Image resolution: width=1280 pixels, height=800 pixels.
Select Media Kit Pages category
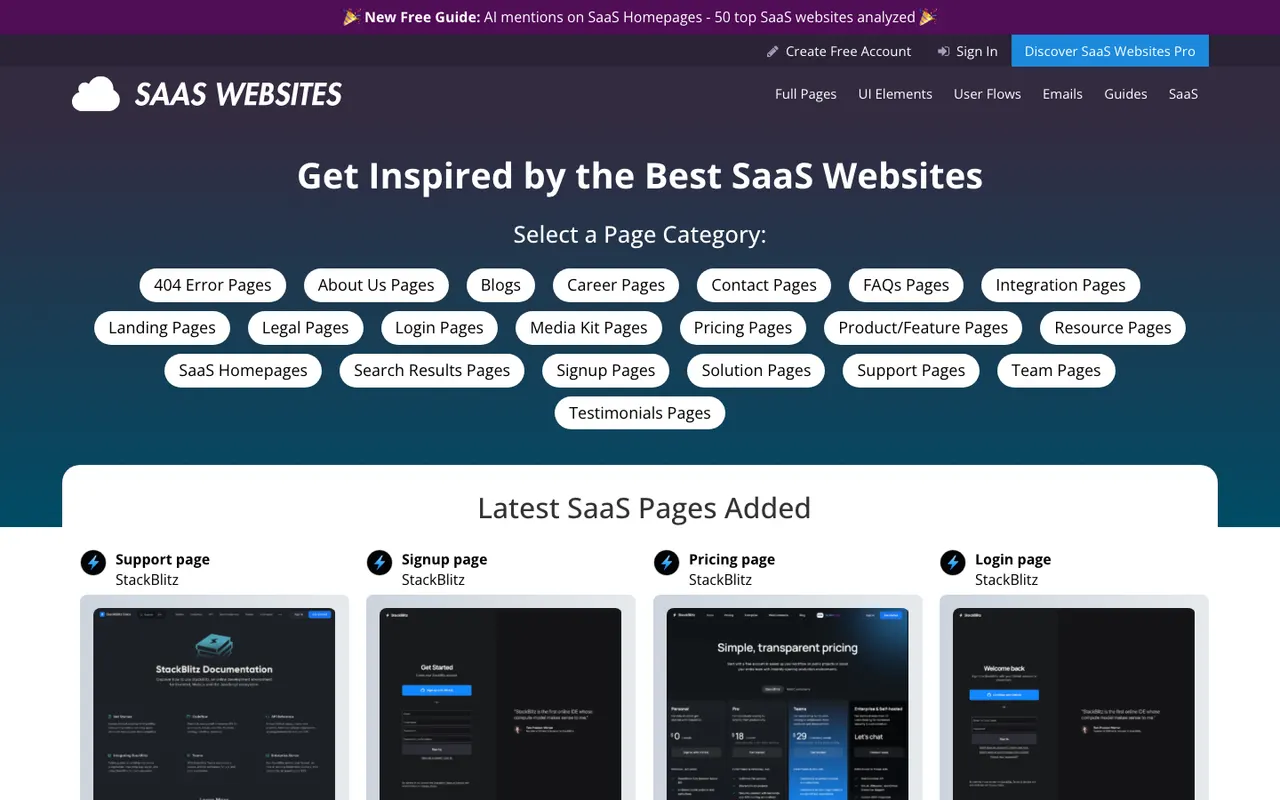tap(589, 328)
